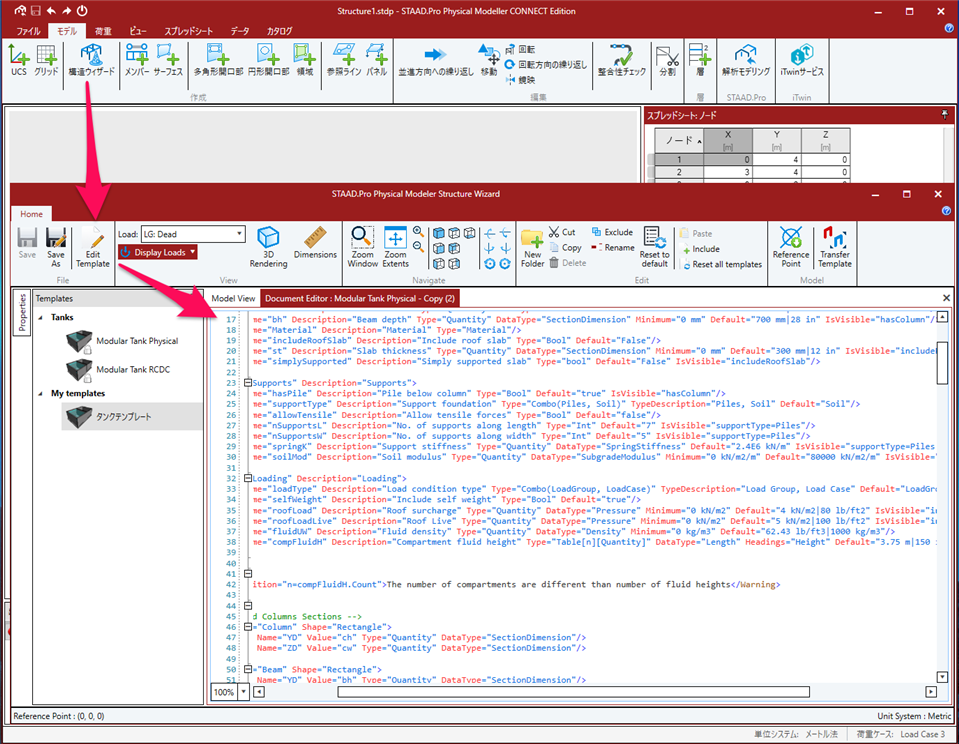Click the X column header in node spreadsheet
The height and width of the screenshot is (744, 959).
728,140
